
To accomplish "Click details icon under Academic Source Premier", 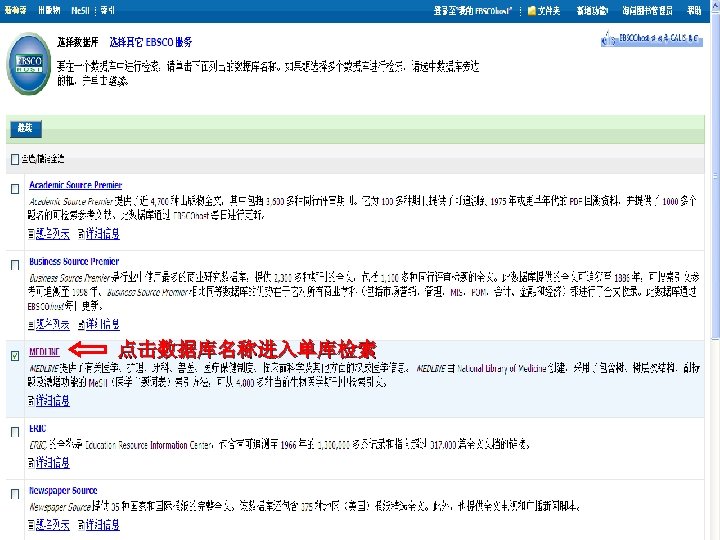I will 81,234.
